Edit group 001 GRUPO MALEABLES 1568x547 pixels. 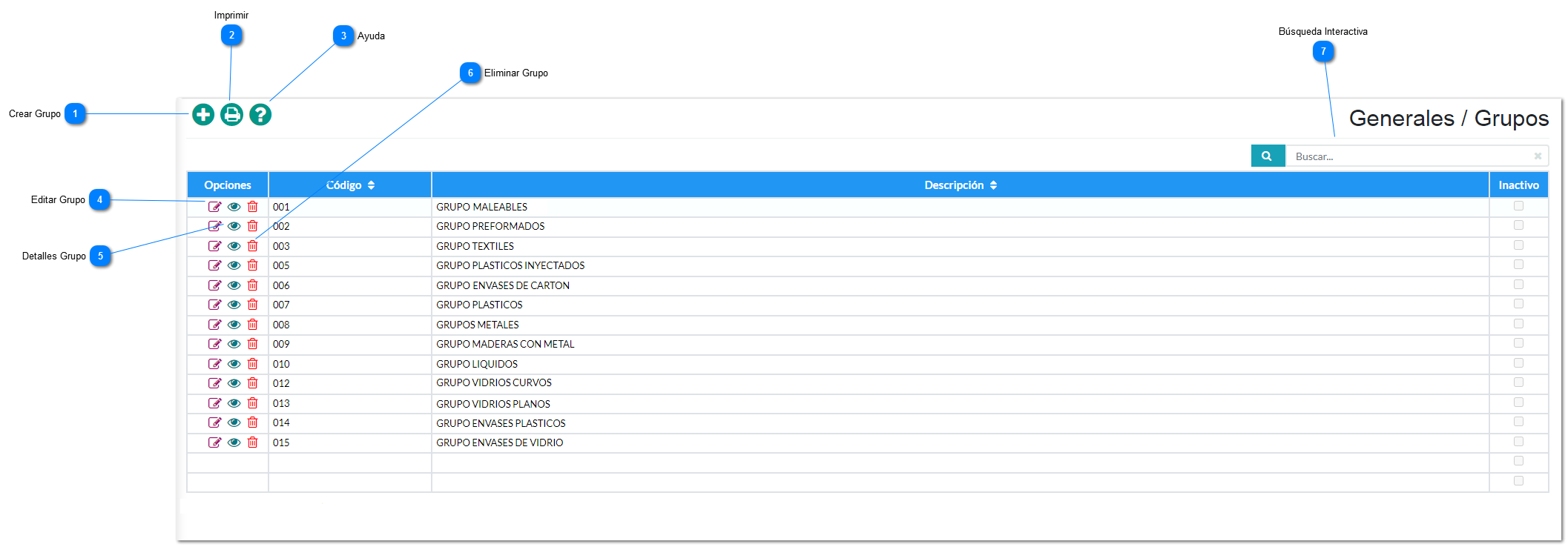point(214,207)
